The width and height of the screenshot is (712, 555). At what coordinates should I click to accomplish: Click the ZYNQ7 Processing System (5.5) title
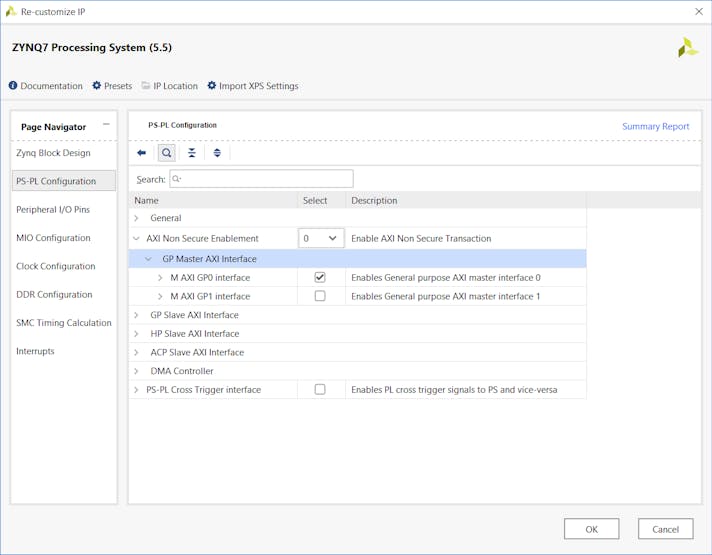92,48
